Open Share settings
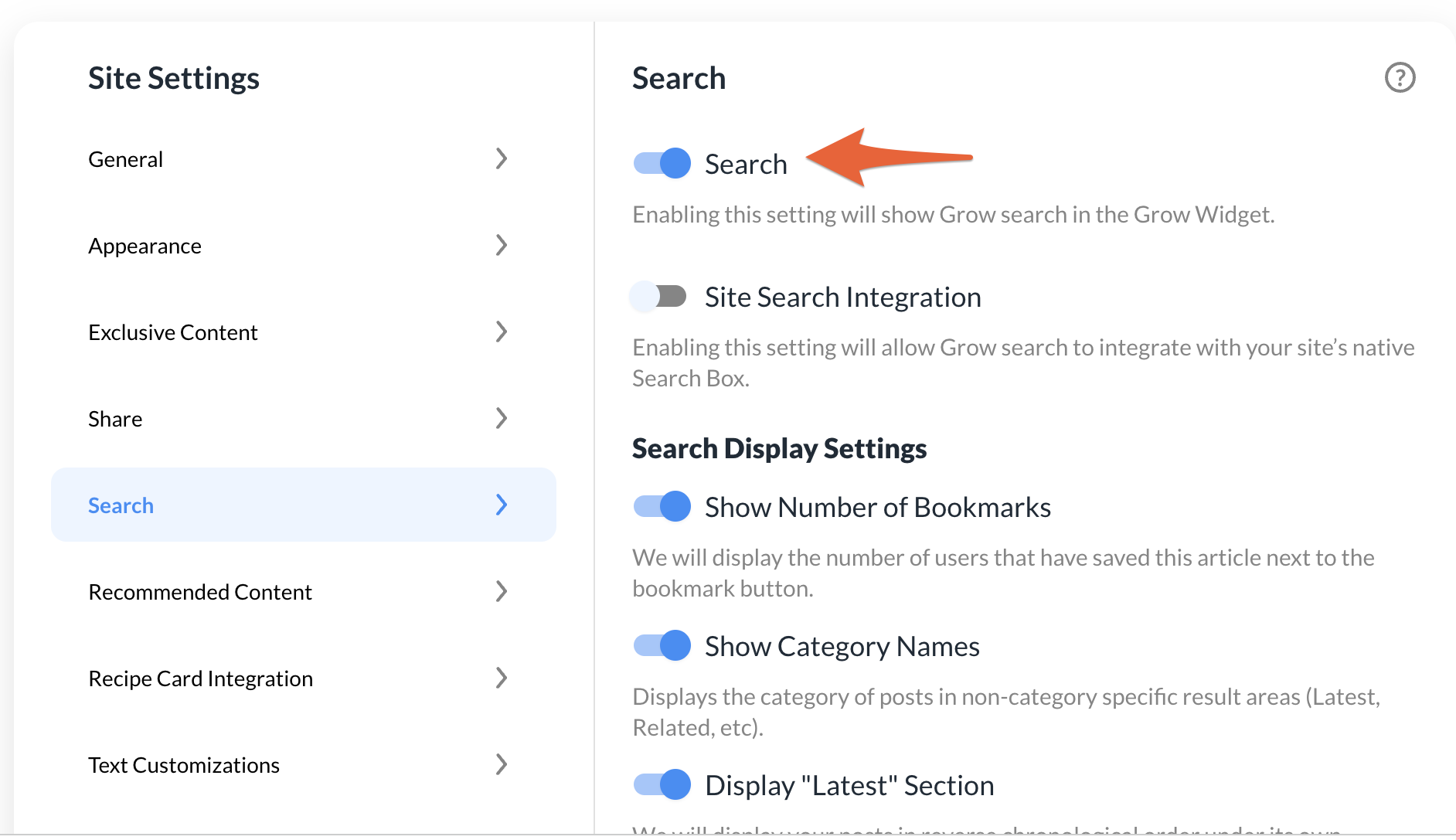Image resolution: width=1456 pixels, height=840 pixels. 304,419
